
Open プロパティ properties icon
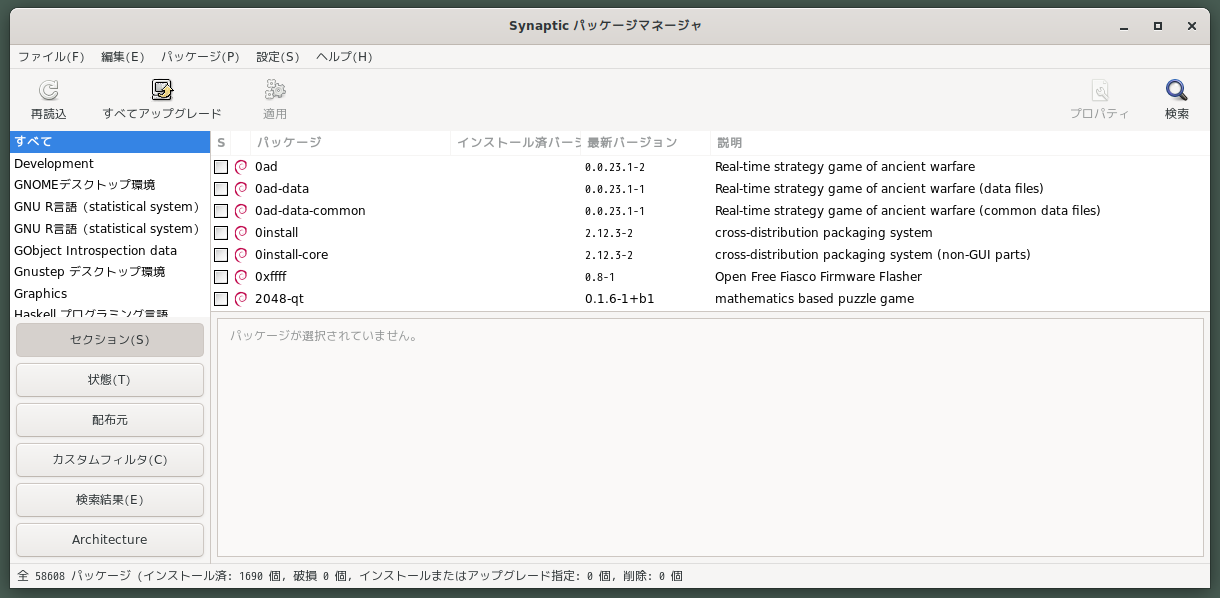pyautogui.click(x=1100, y=91)
